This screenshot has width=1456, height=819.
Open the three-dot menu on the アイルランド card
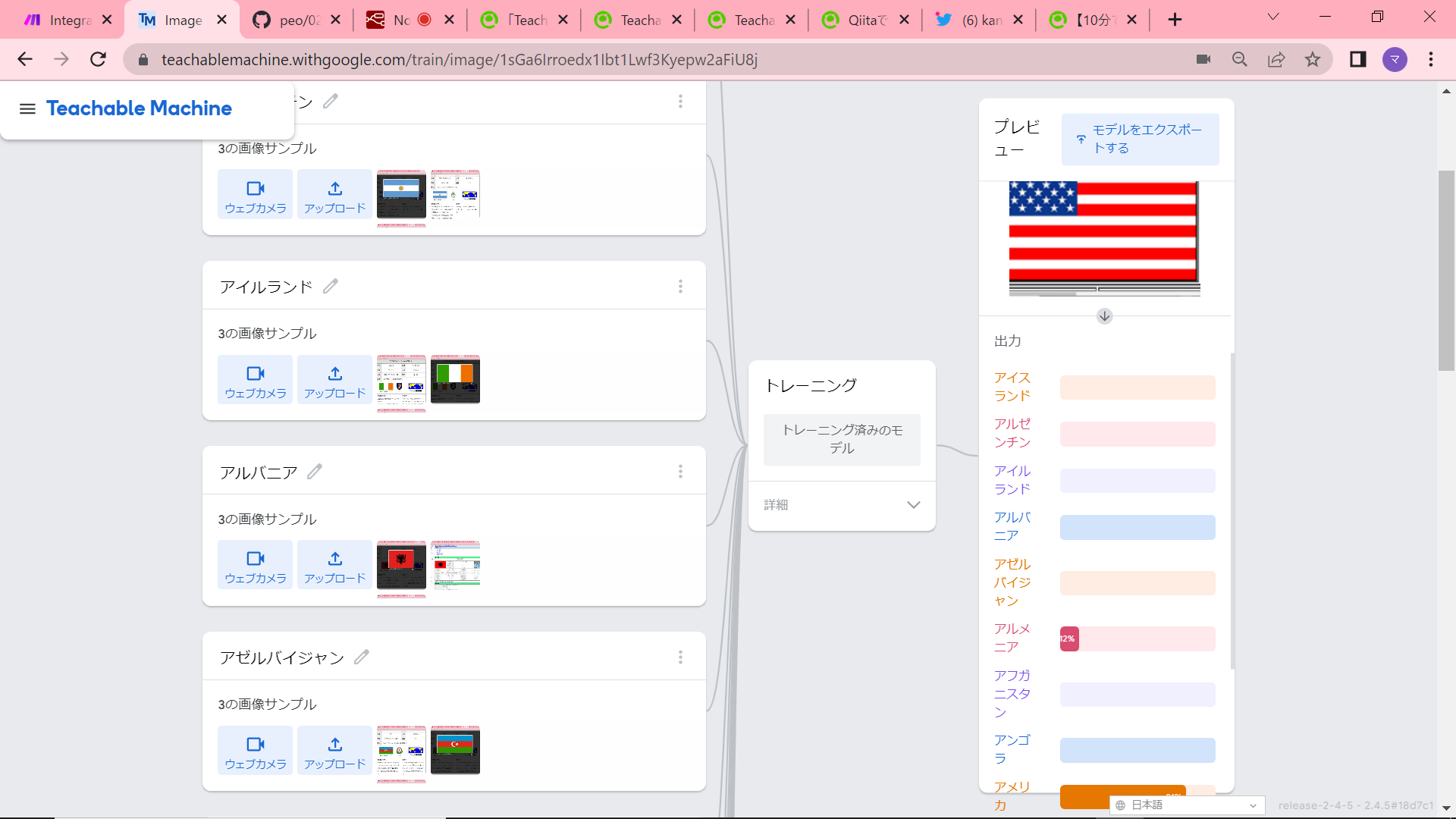[x=680, y=286]
